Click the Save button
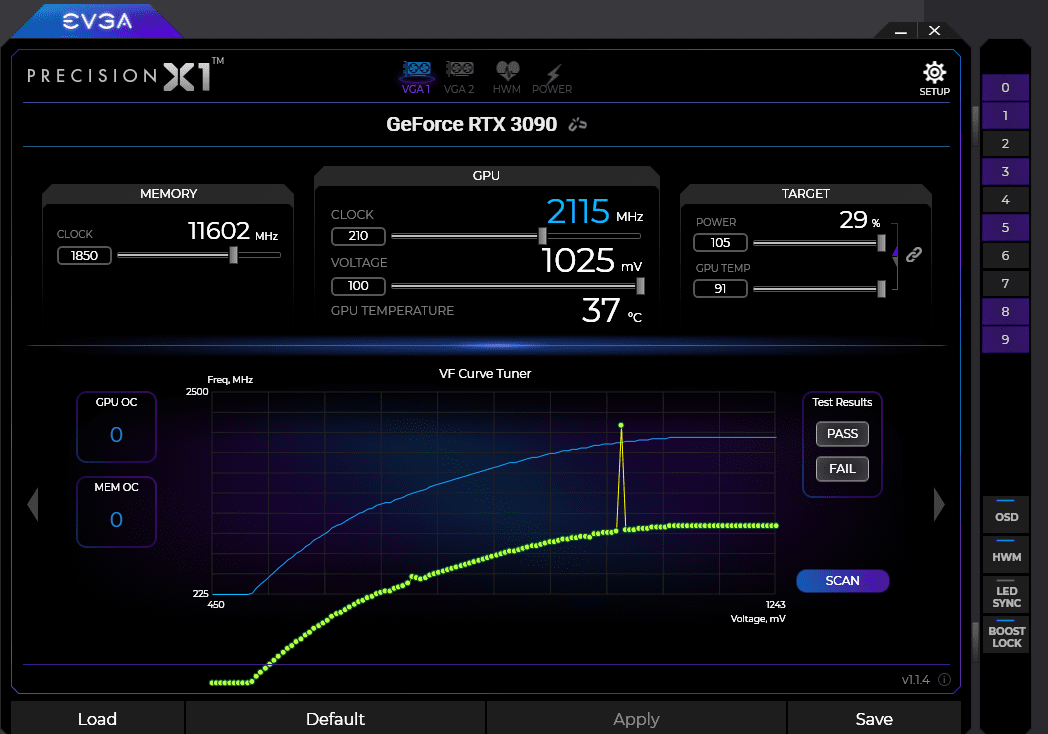 point(874,719)
